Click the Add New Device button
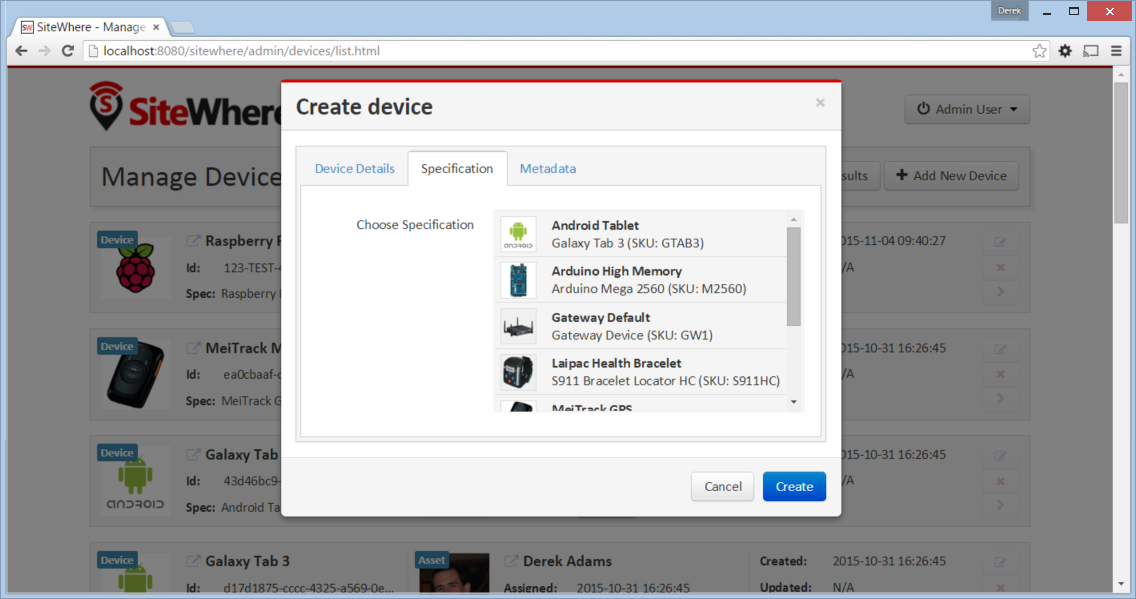 click(951, 176)
